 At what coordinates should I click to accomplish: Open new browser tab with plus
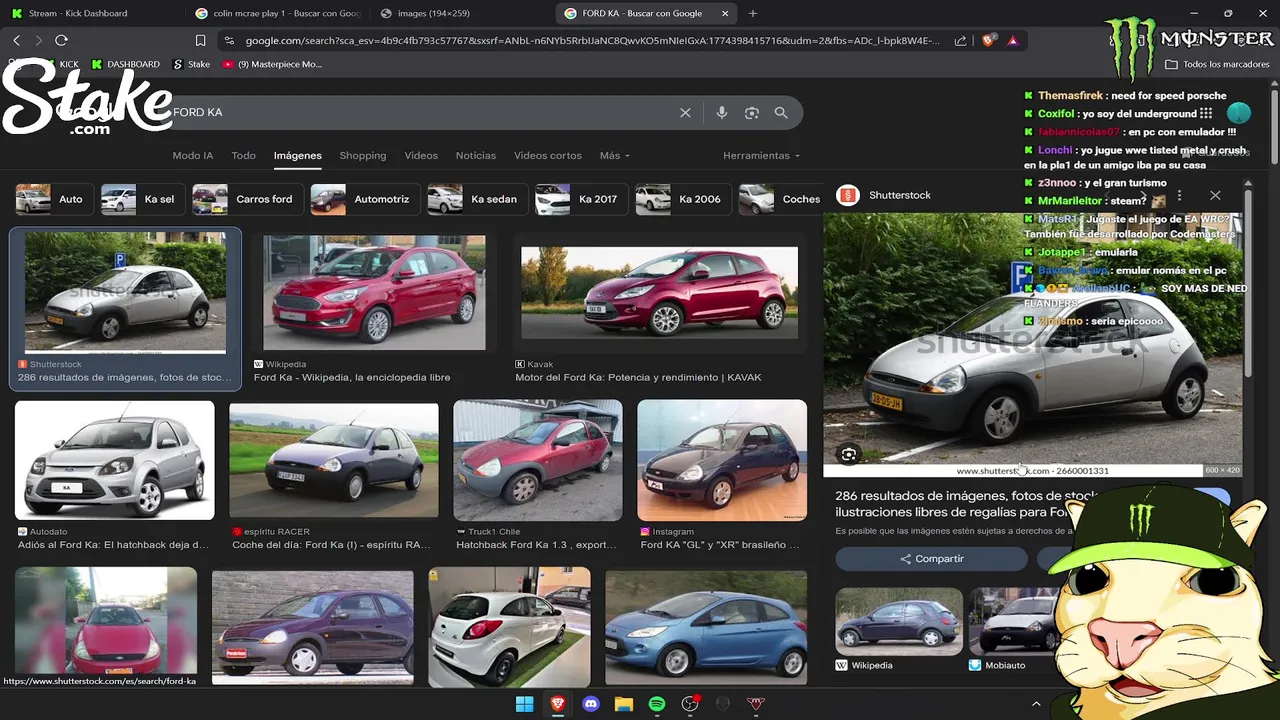pyautogui.click(x=753, y=13)
